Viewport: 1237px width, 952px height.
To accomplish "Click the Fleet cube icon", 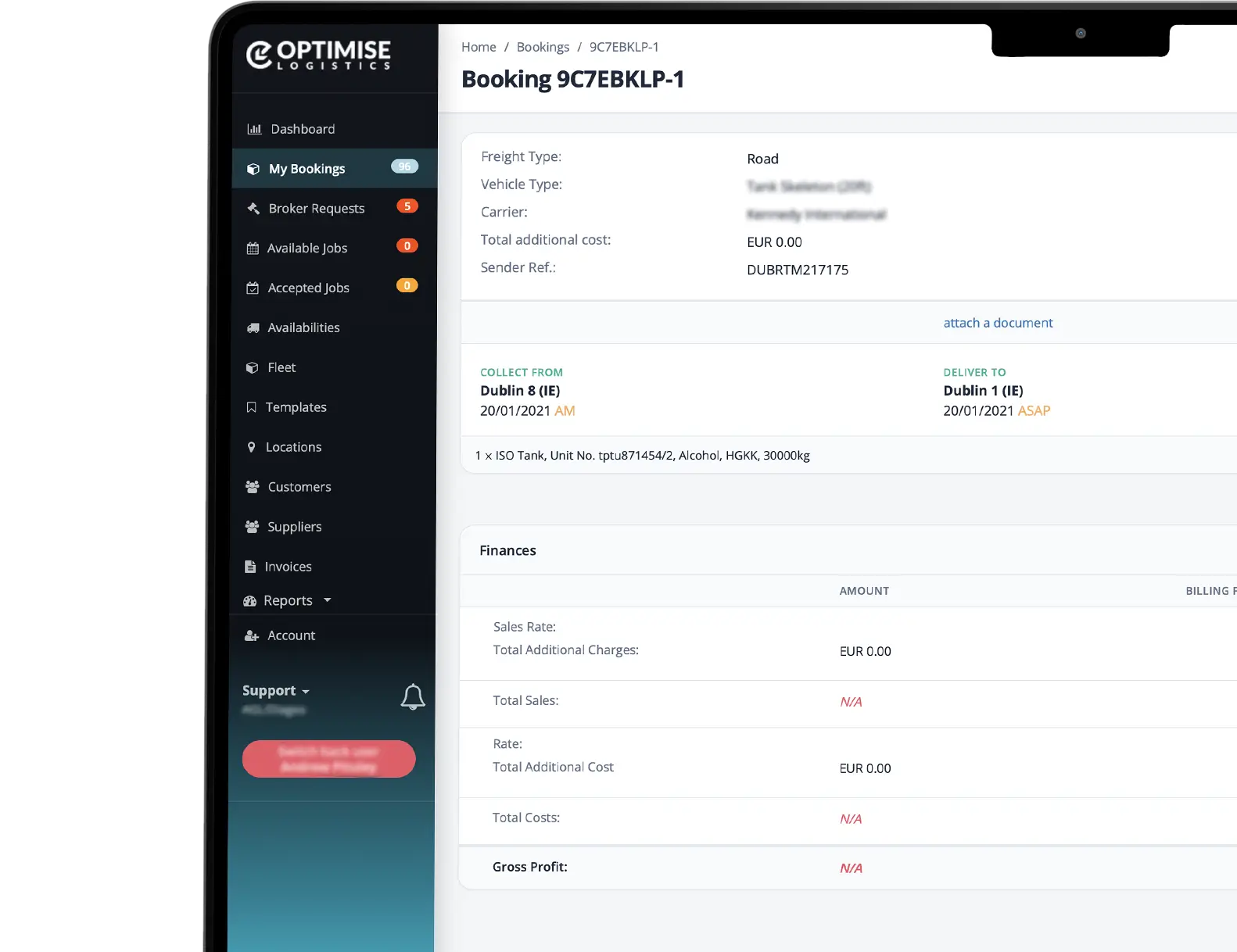I will [252, 368].
